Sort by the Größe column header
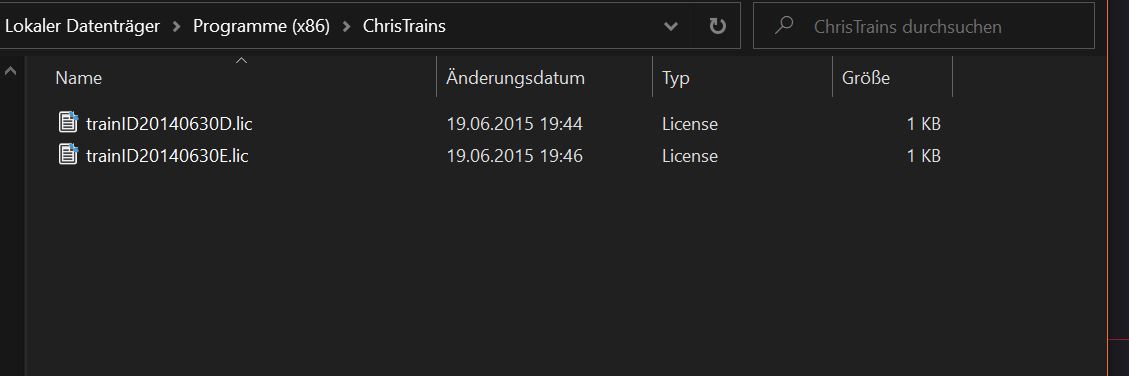Image resolution: width=1129 pixels, height=376 pixels. [865, 78]
